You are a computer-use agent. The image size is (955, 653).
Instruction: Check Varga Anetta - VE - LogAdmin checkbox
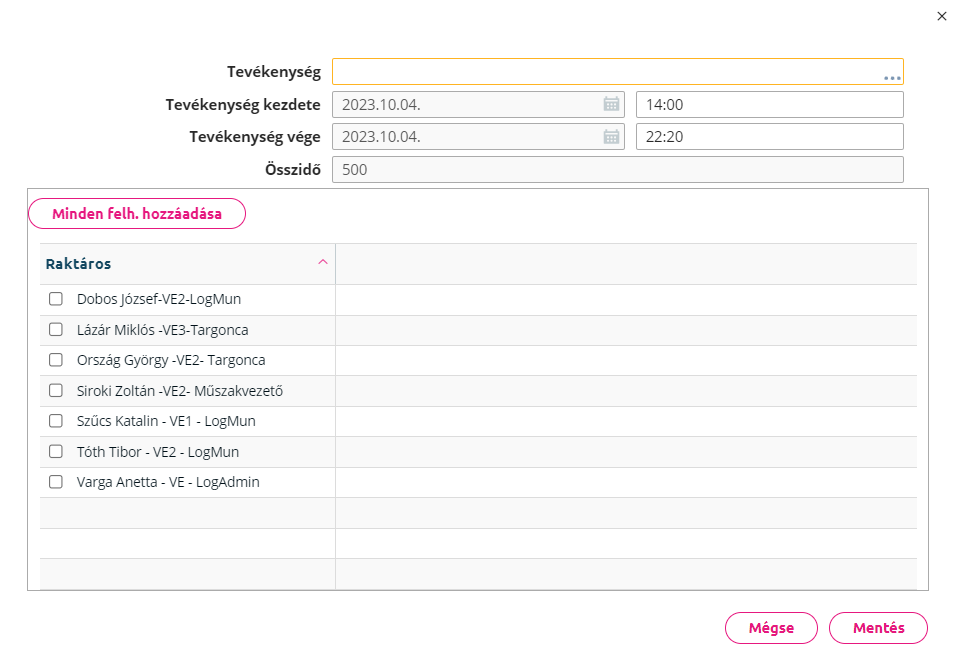(55, 482)
